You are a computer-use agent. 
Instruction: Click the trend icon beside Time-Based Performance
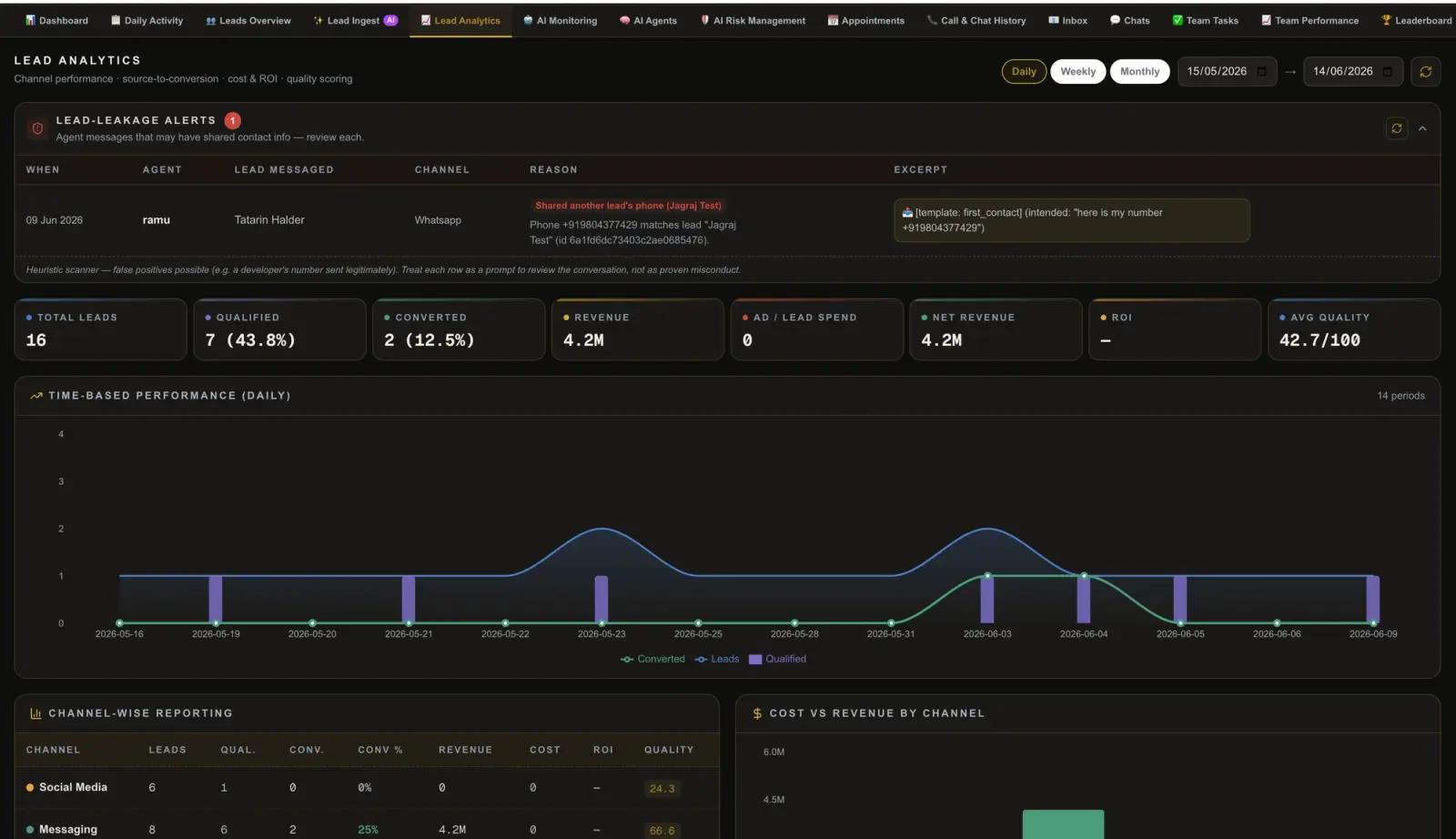pyautogui.click(x=36, y=396)
